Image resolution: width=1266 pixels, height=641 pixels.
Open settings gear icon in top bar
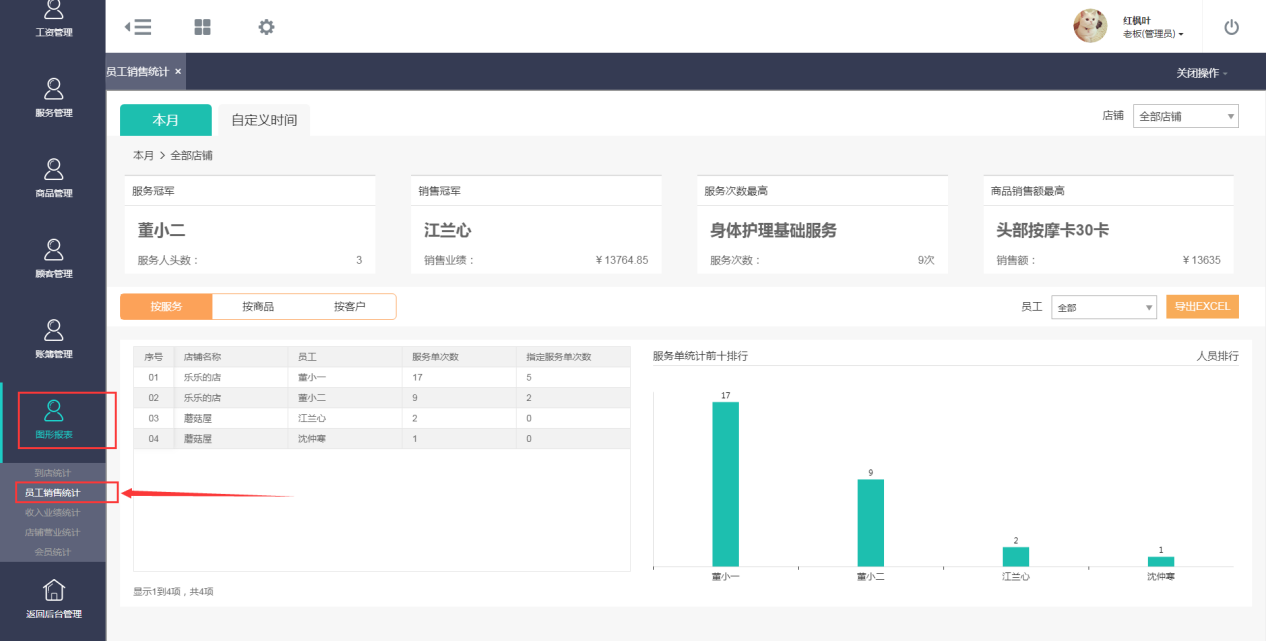[266, 27]
